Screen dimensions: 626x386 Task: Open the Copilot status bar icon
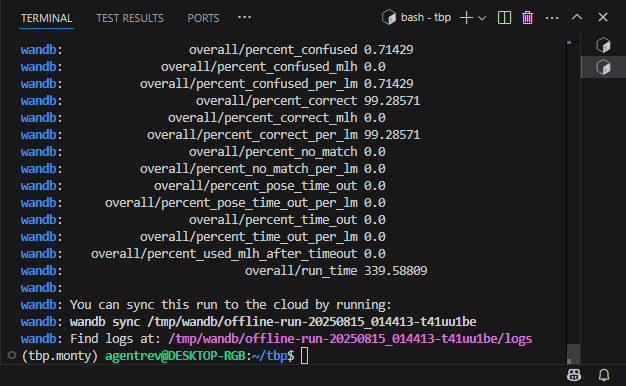(574, 375)
